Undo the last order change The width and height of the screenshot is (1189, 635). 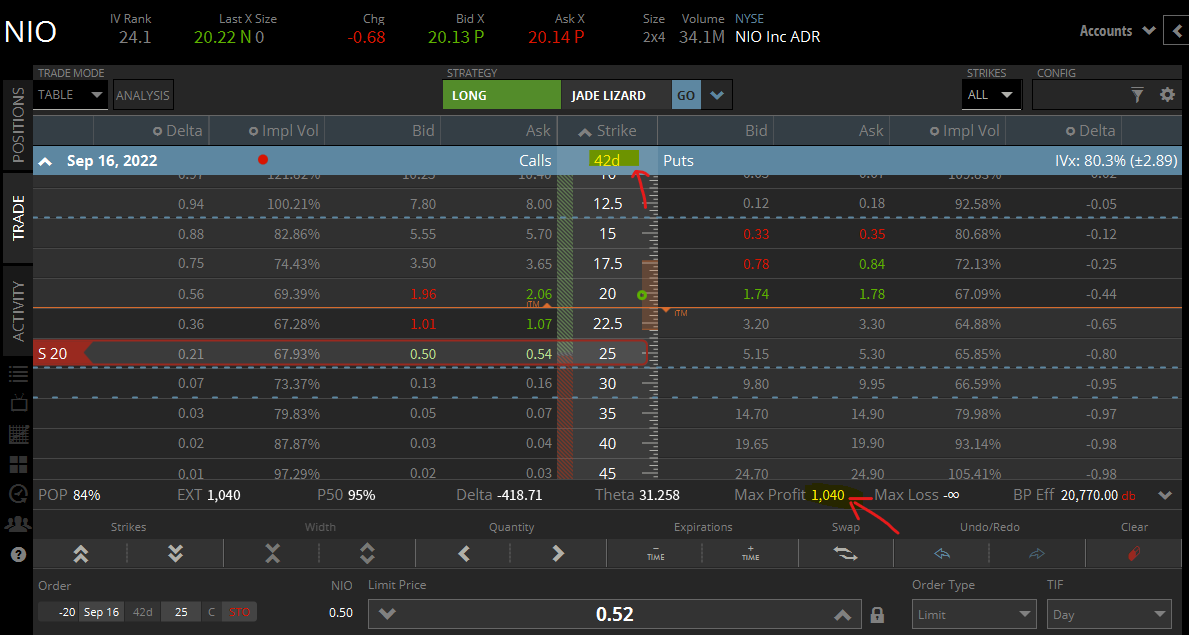coord(943,553)
